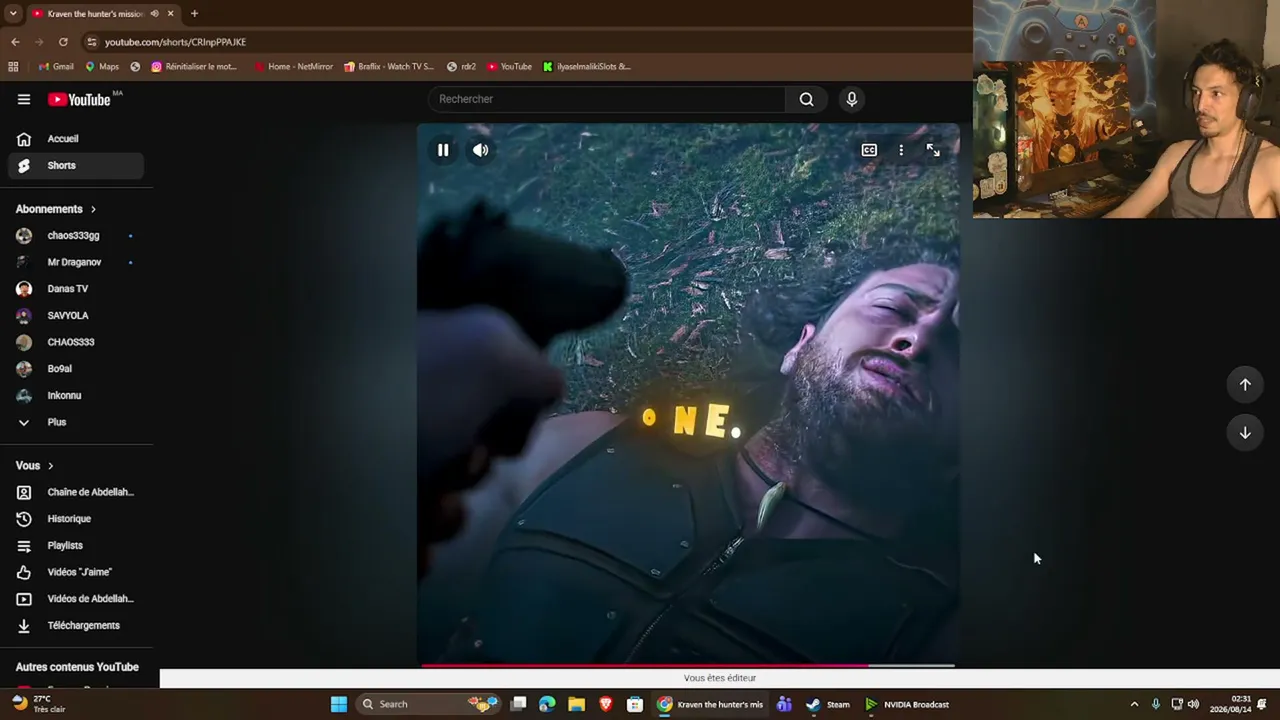
Task: Select the Kraven the hunter's mission tab
Action: pyautogui.click(x=95, y=14)
